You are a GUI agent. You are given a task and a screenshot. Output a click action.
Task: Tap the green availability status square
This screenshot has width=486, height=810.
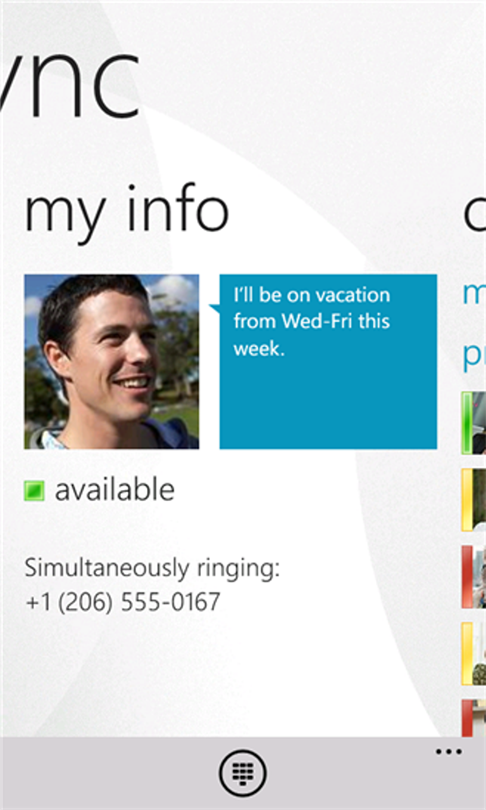pyautogui.click(x=34, y=490)
